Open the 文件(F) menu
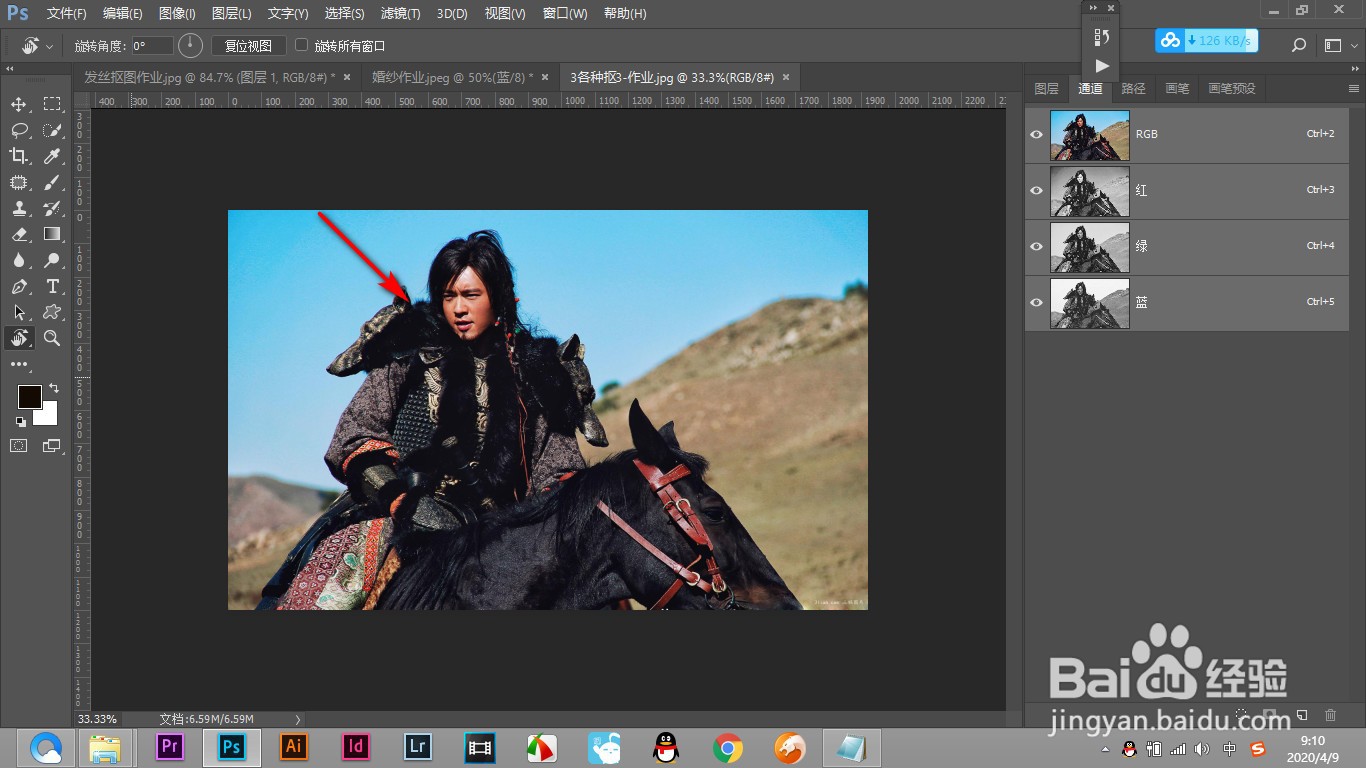Image resolution: width=1366 pixels, height=768 pixels. tap(67, 14)
